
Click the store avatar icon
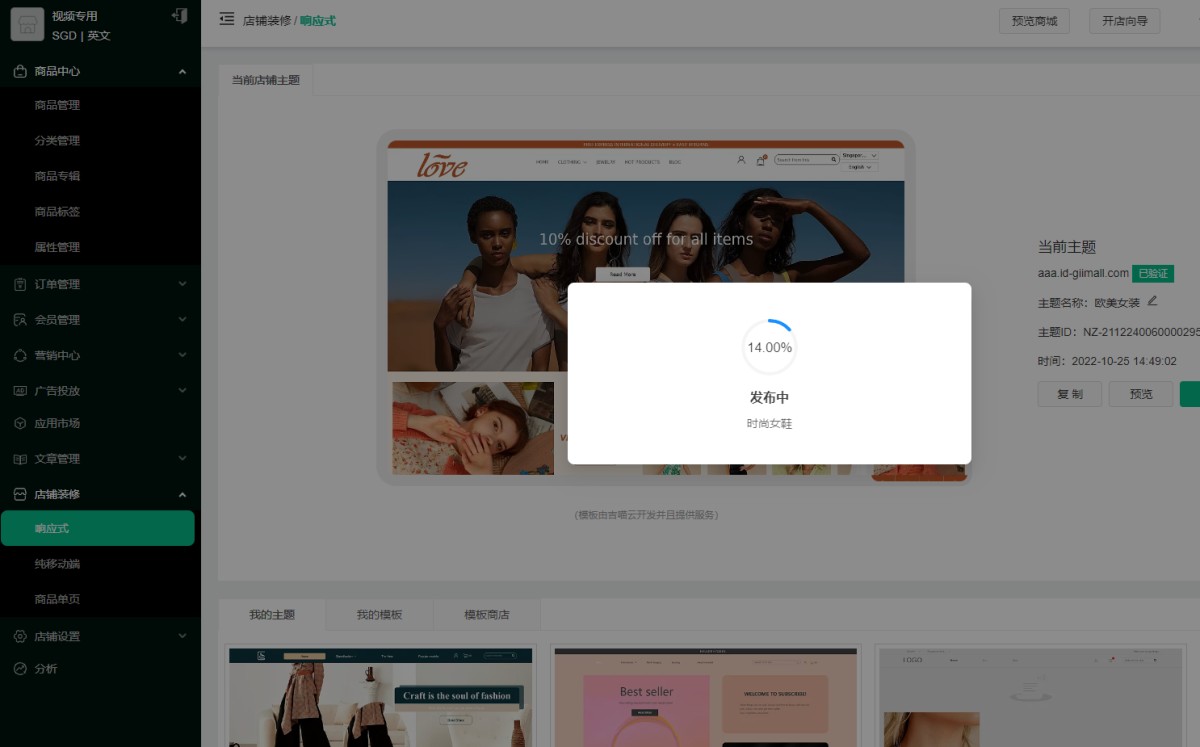[27, 25]
